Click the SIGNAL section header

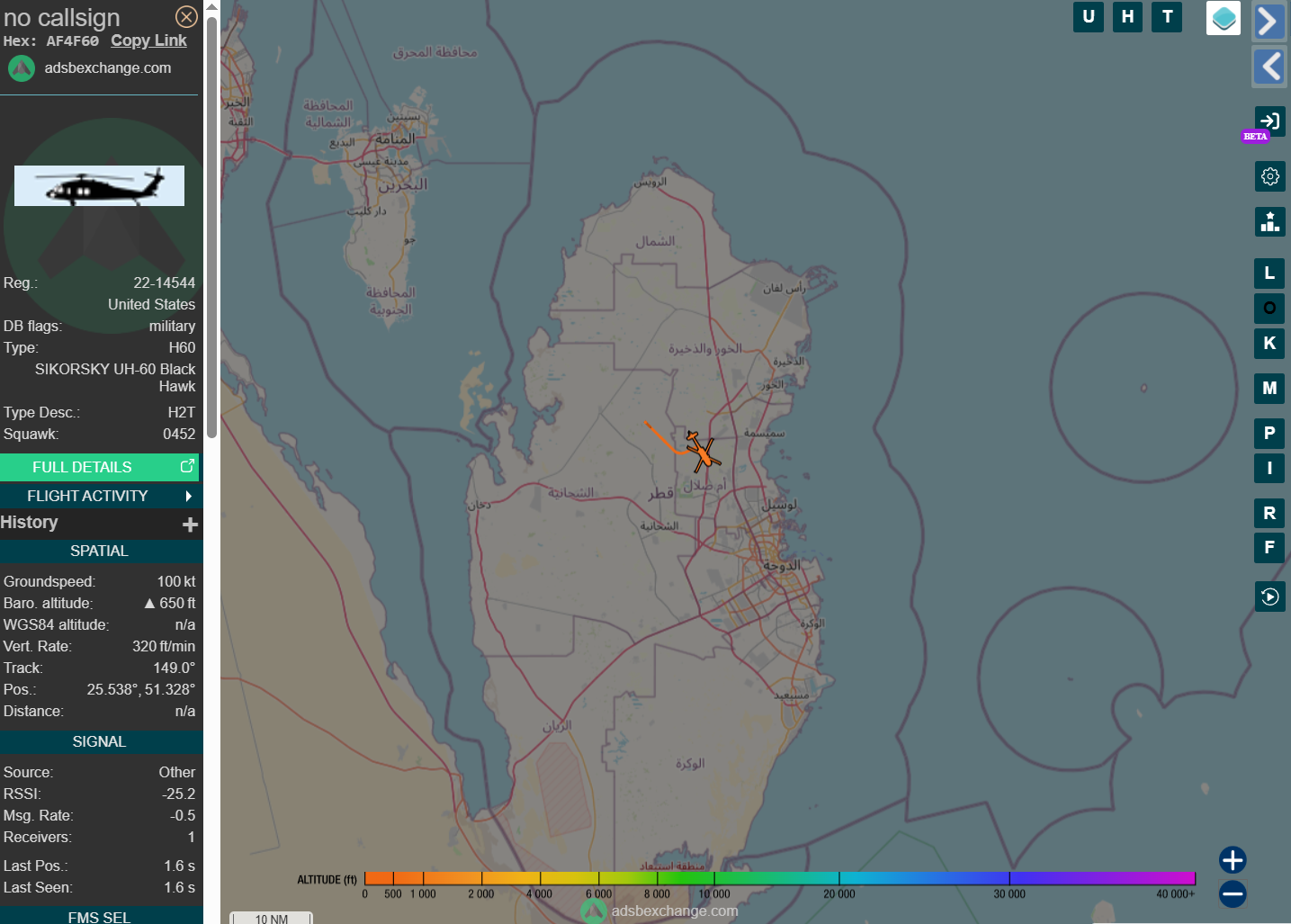pyautogui.click(x=99, y=741)
